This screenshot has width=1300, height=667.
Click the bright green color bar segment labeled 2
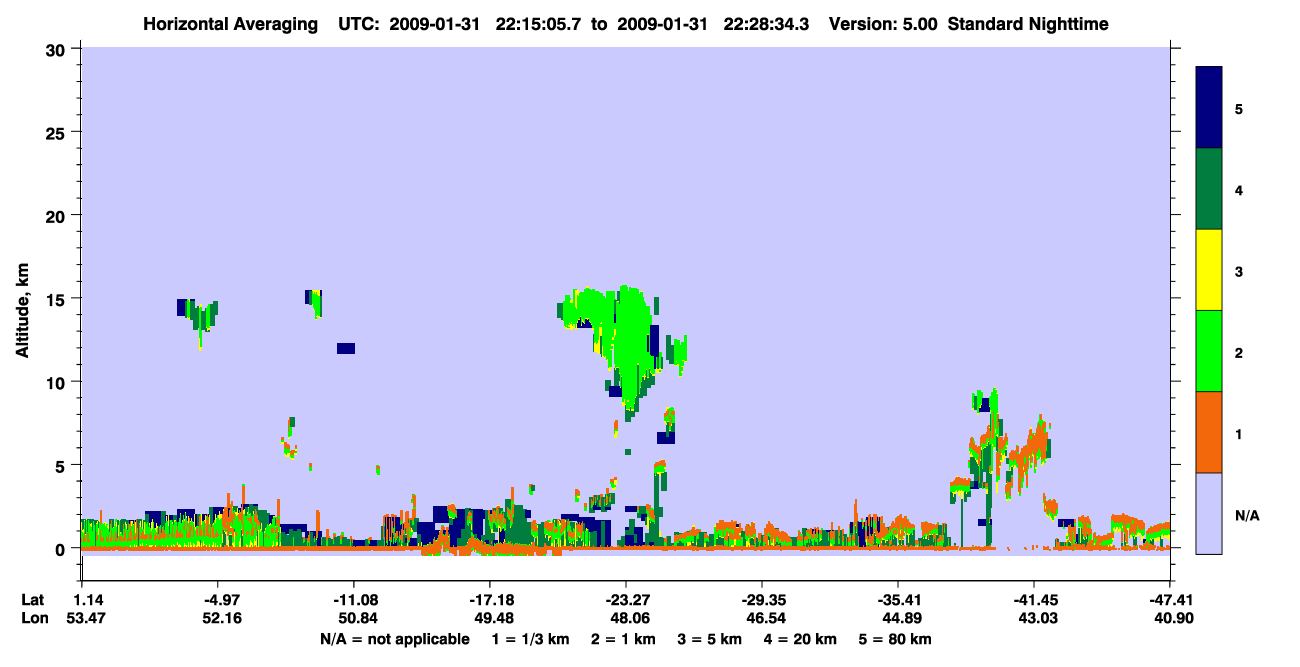point(1209,351)
